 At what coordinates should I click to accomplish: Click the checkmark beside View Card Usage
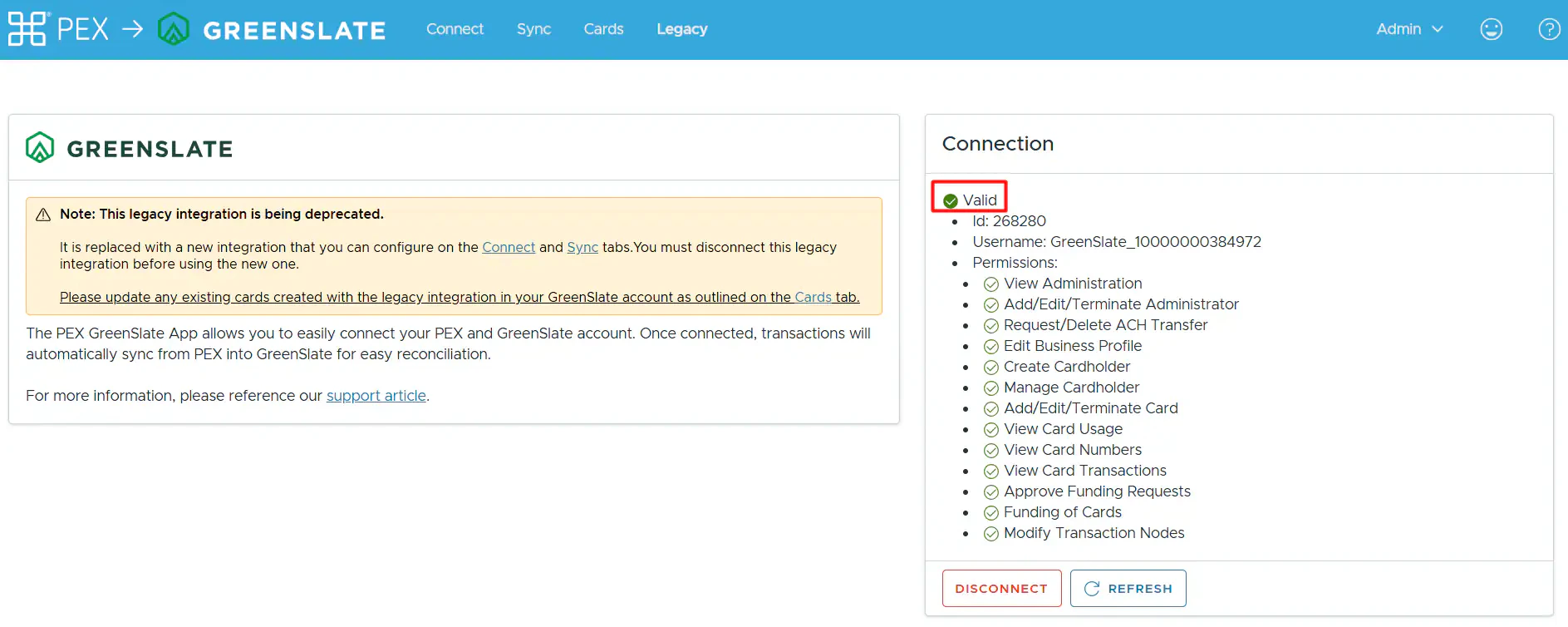[991, 430]
